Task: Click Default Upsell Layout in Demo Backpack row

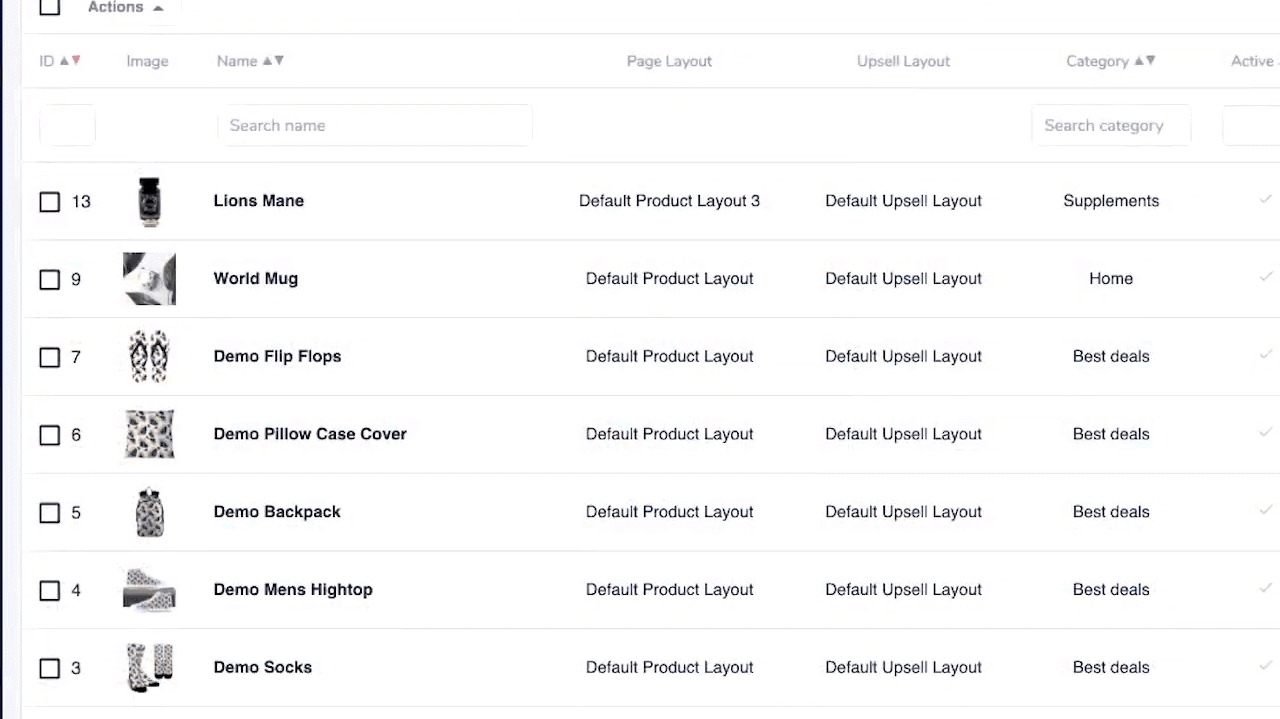Action: pyautogui.click(x=903, y=511)
